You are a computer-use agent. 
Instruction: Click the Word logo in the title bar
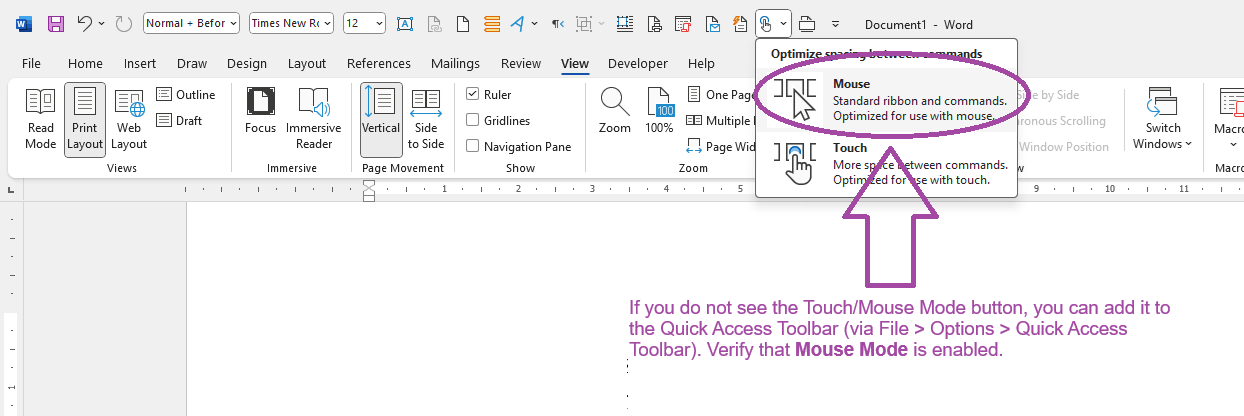coord(24,23)
